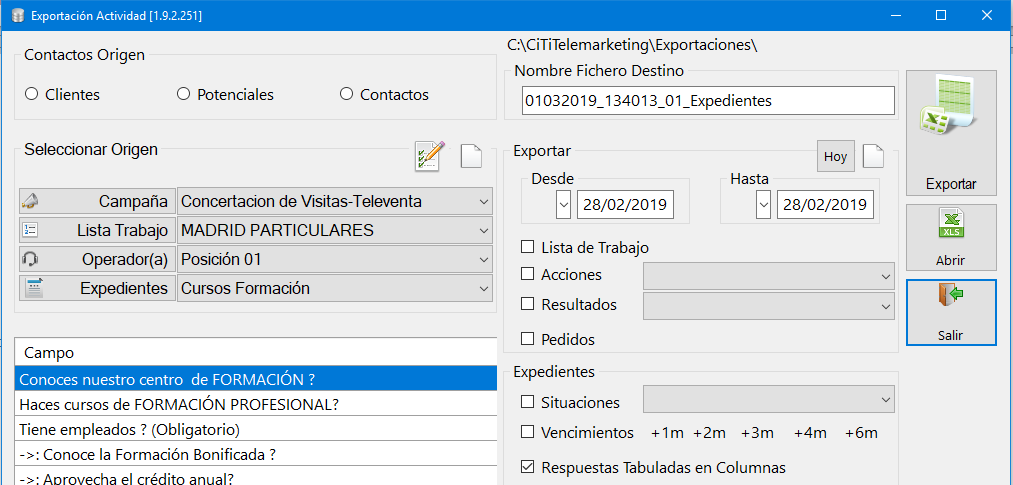Open exported file with Abrir XLS icon
Screen dimensions: 1013x485
[951, 237]
